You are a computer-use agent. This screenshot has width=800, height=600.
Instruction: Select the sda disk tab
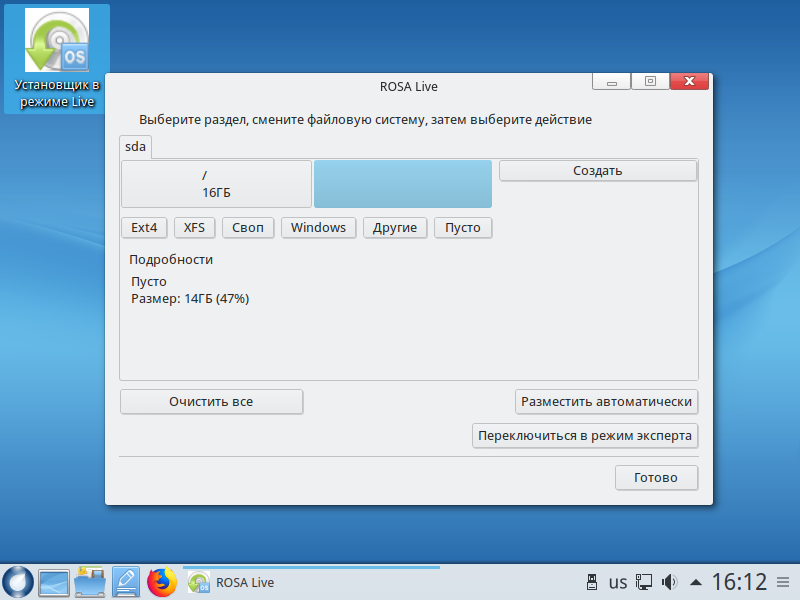tap(136, 147)
